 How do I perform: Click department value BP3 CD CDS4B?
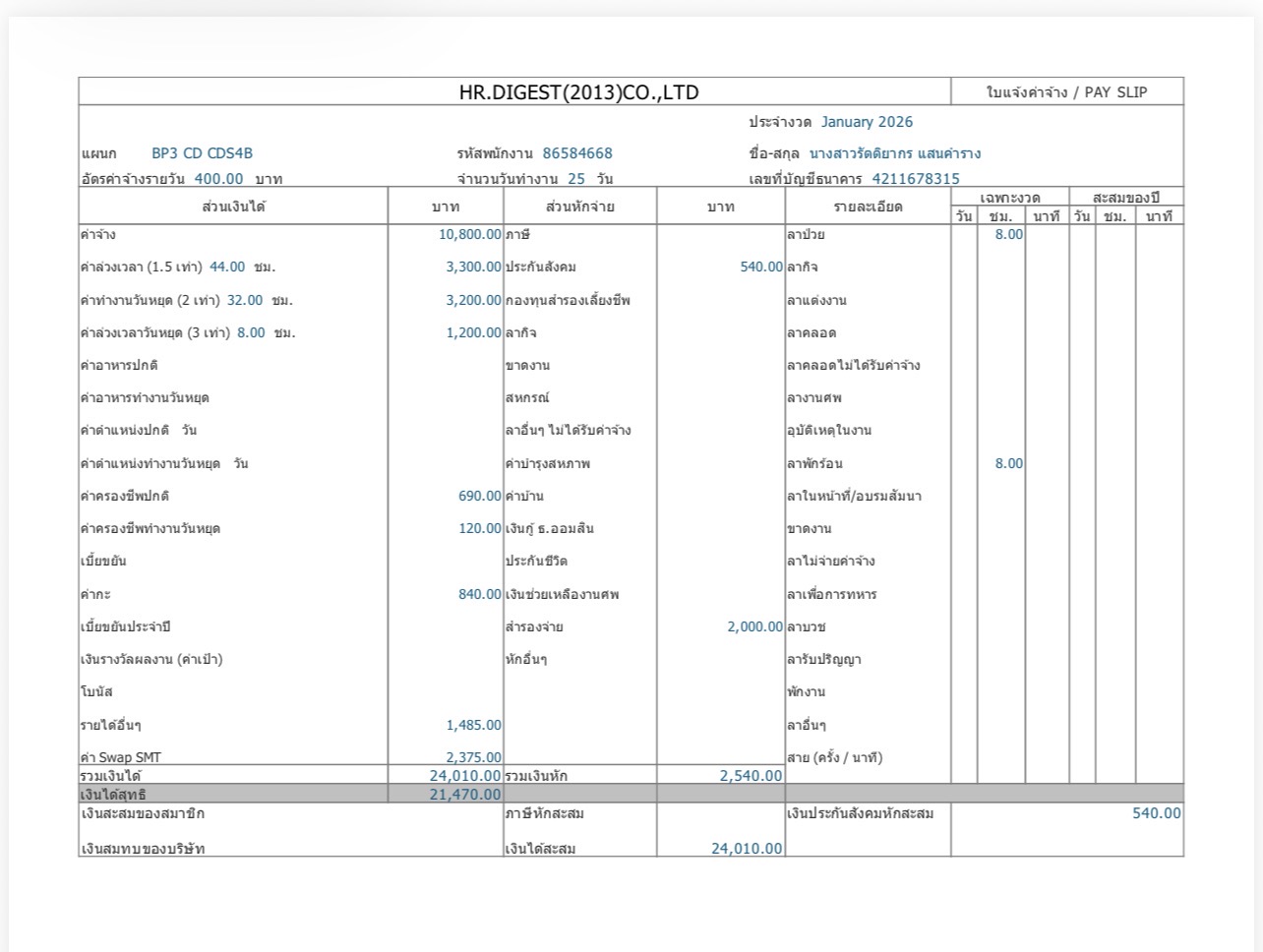click(202, 153)
